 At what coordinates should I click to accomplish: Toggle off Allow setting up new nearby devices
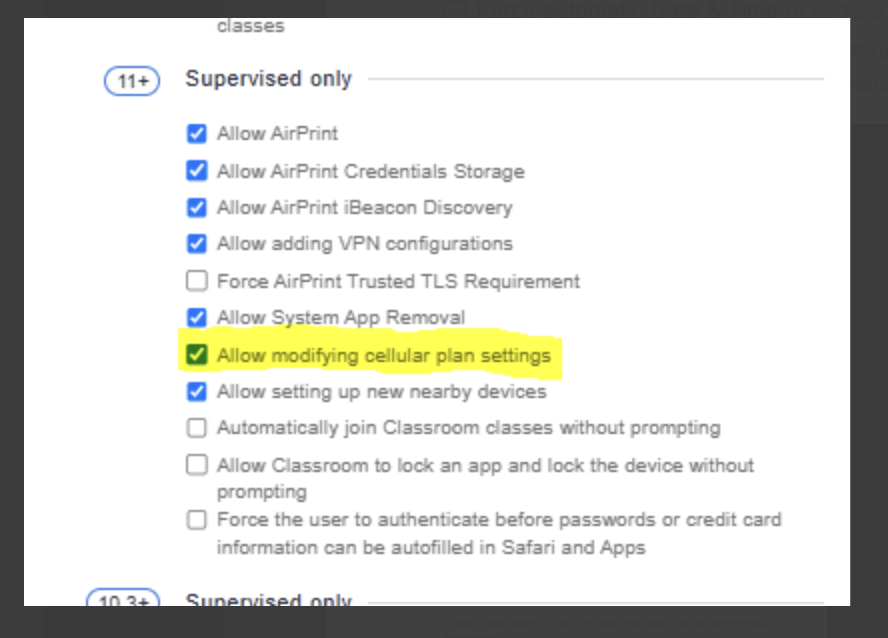coord(196,392)
